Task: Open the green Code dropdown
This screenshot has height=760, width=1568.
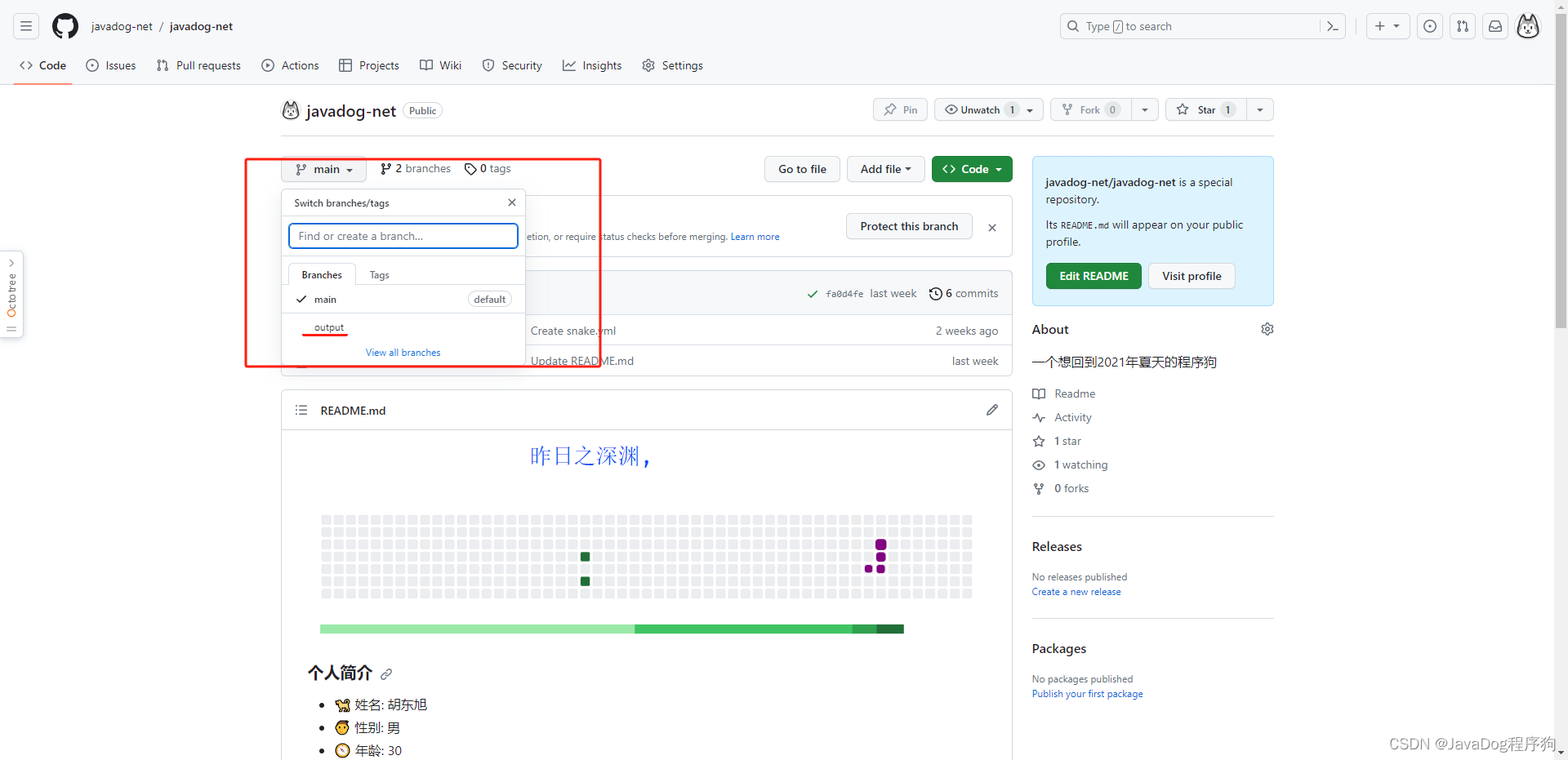Action: (x=971, y=169)
